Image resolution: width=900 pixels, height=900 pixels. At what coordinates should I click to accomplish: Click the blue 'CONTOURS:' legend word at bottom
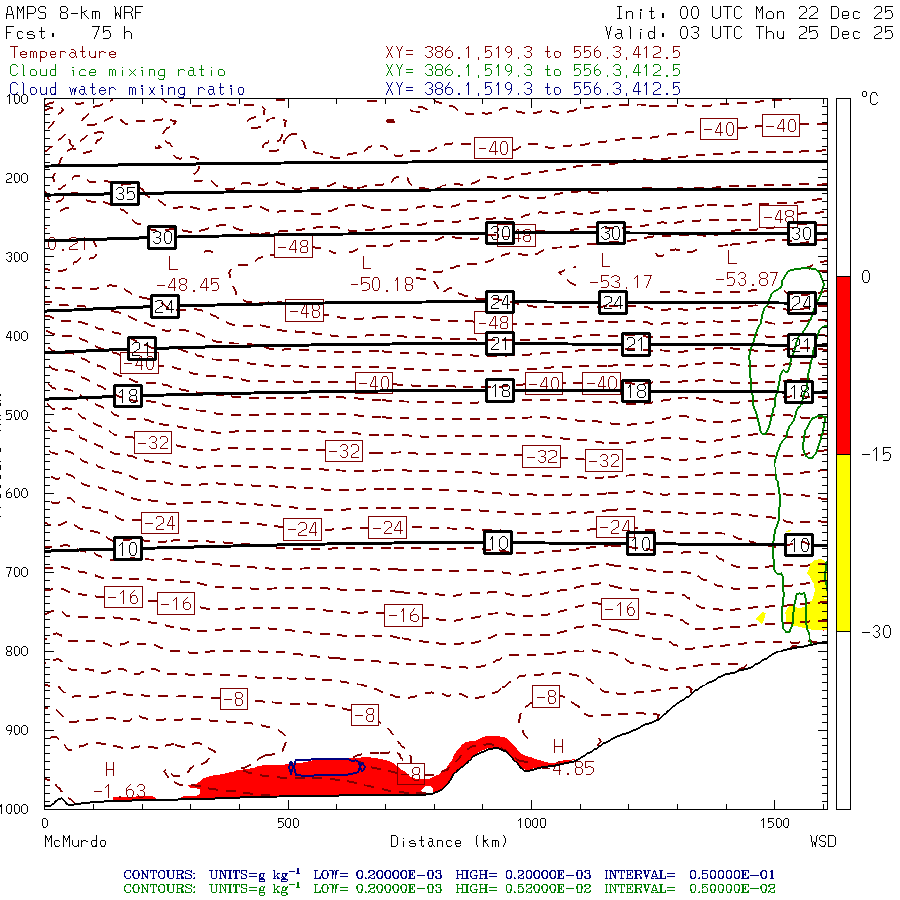click(x=159, y=875)
